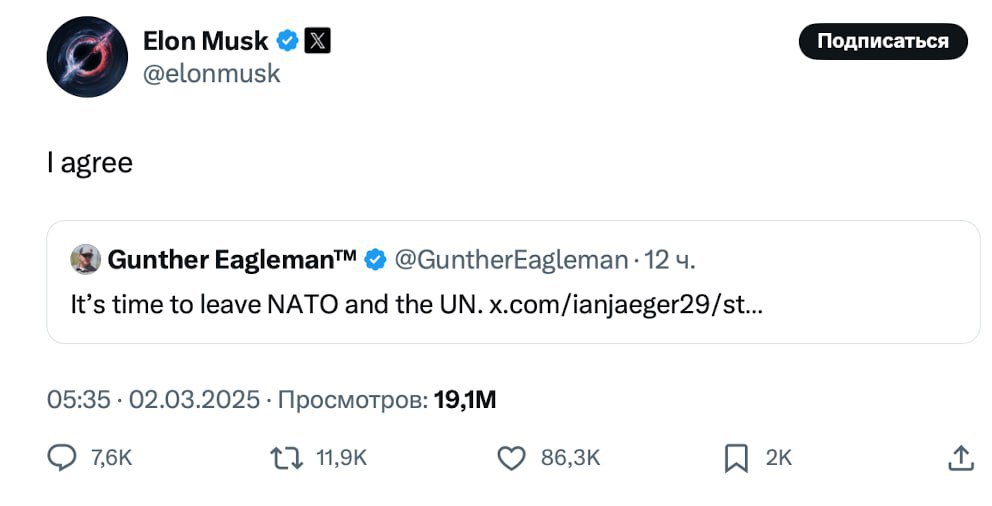Repost the tweet using the retweet icon

click(x=287, y=458)
